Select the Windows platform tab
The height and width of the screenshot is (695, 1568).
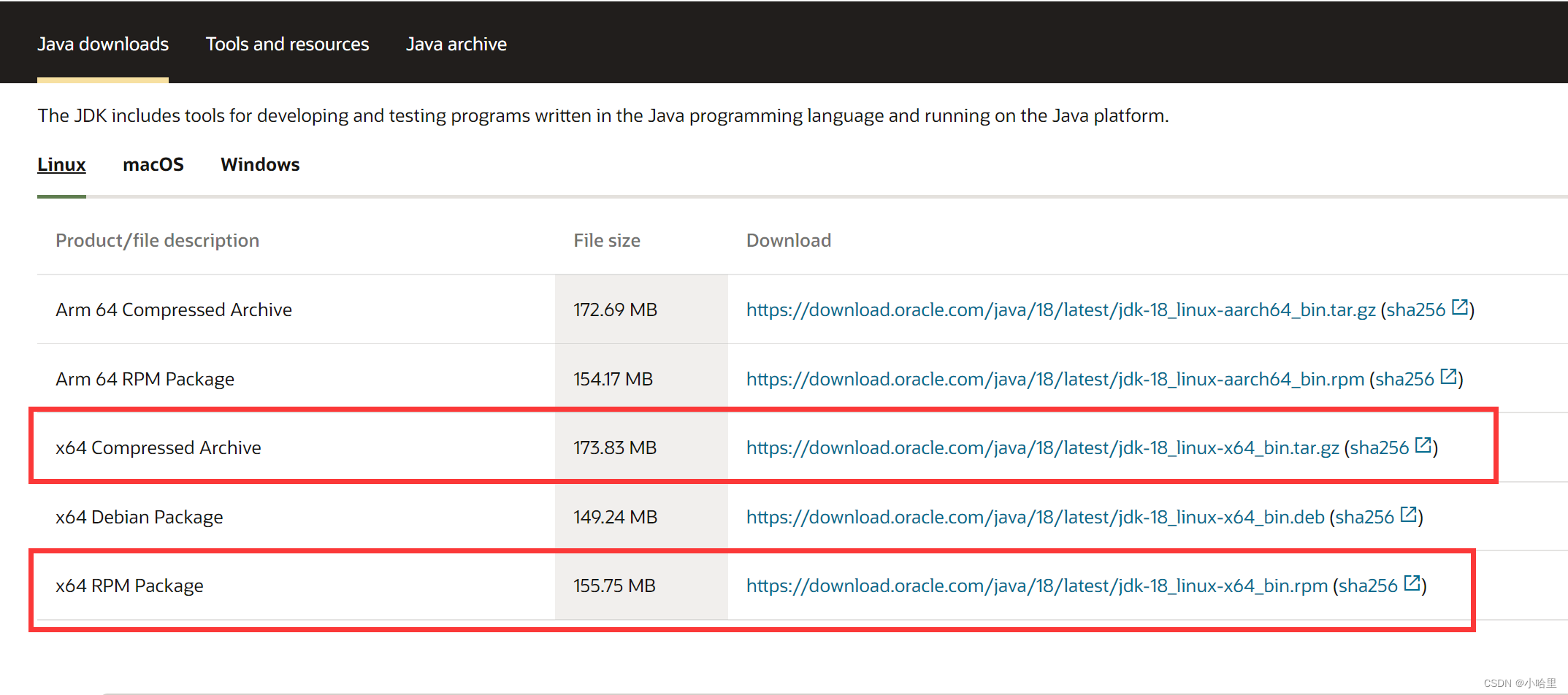(260, 164)
